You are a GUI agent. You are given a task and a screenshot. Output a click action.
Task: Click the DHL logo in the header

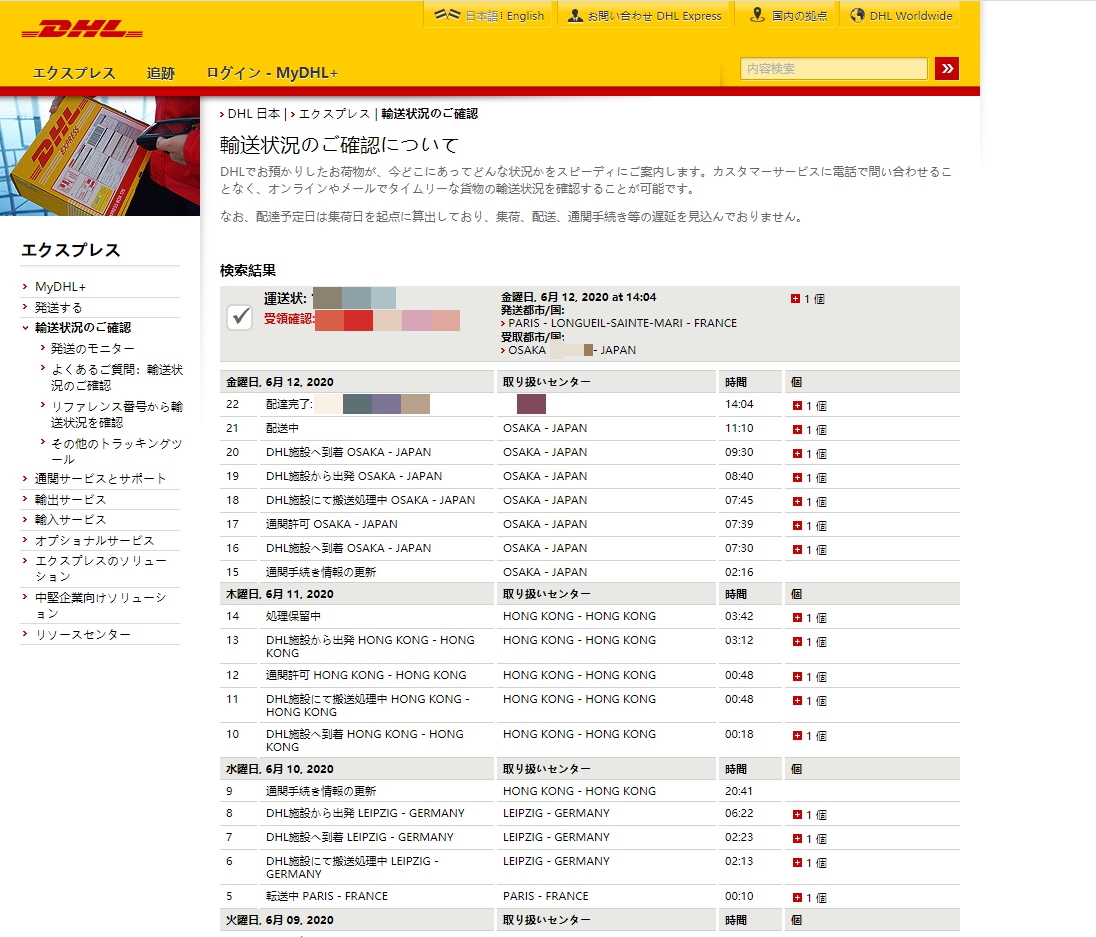click(82, 29)
